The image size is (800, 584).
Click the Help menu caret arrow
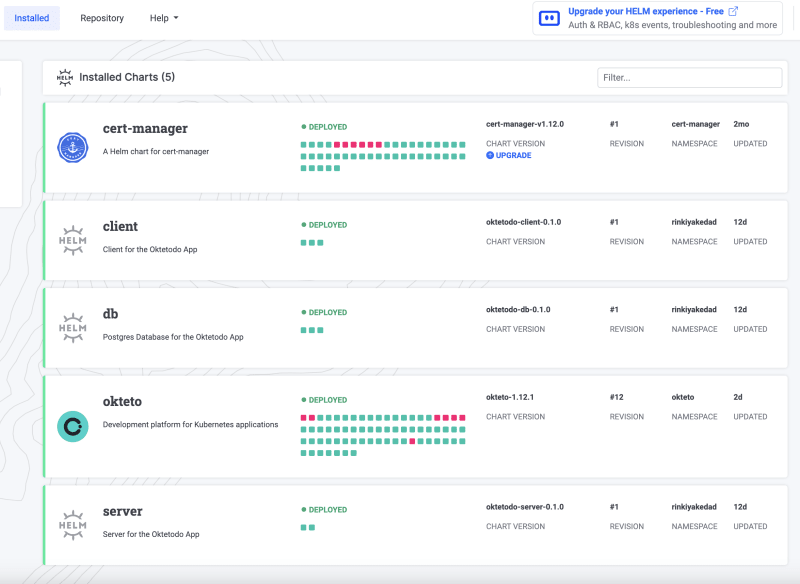tap(176, 18)
